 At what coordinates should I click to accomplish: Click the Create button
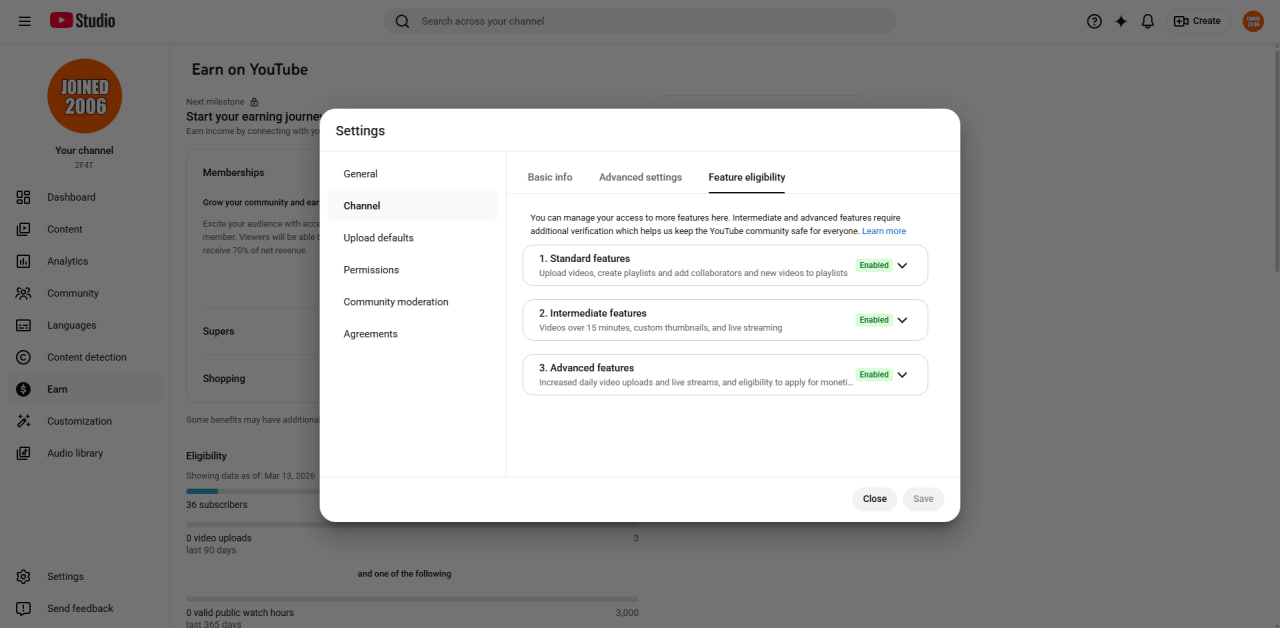pyautogui.click(x=1197, y=21)
